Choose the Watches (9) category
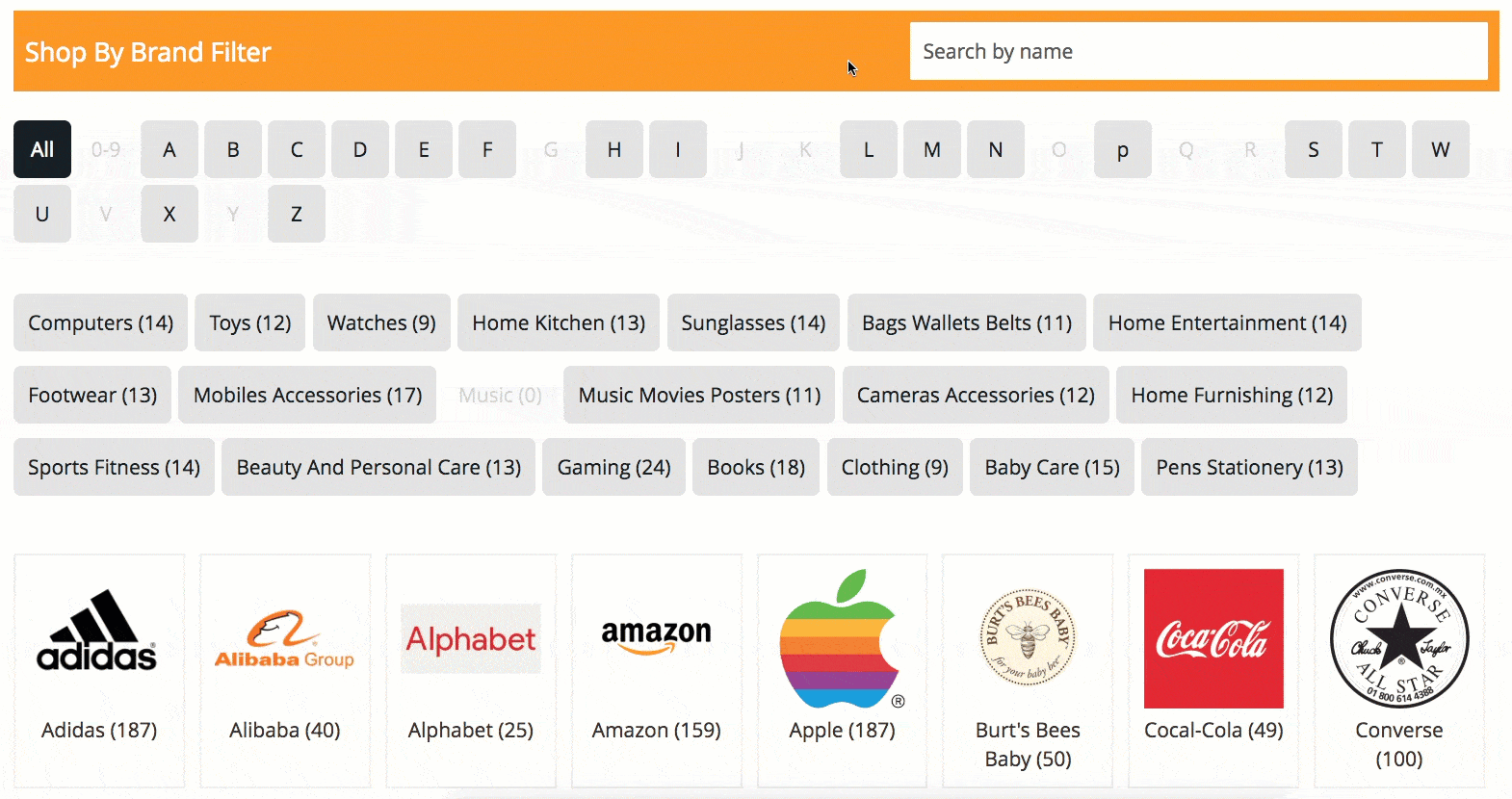This screenshot has height=799, width=1512. tap(381, 322)
